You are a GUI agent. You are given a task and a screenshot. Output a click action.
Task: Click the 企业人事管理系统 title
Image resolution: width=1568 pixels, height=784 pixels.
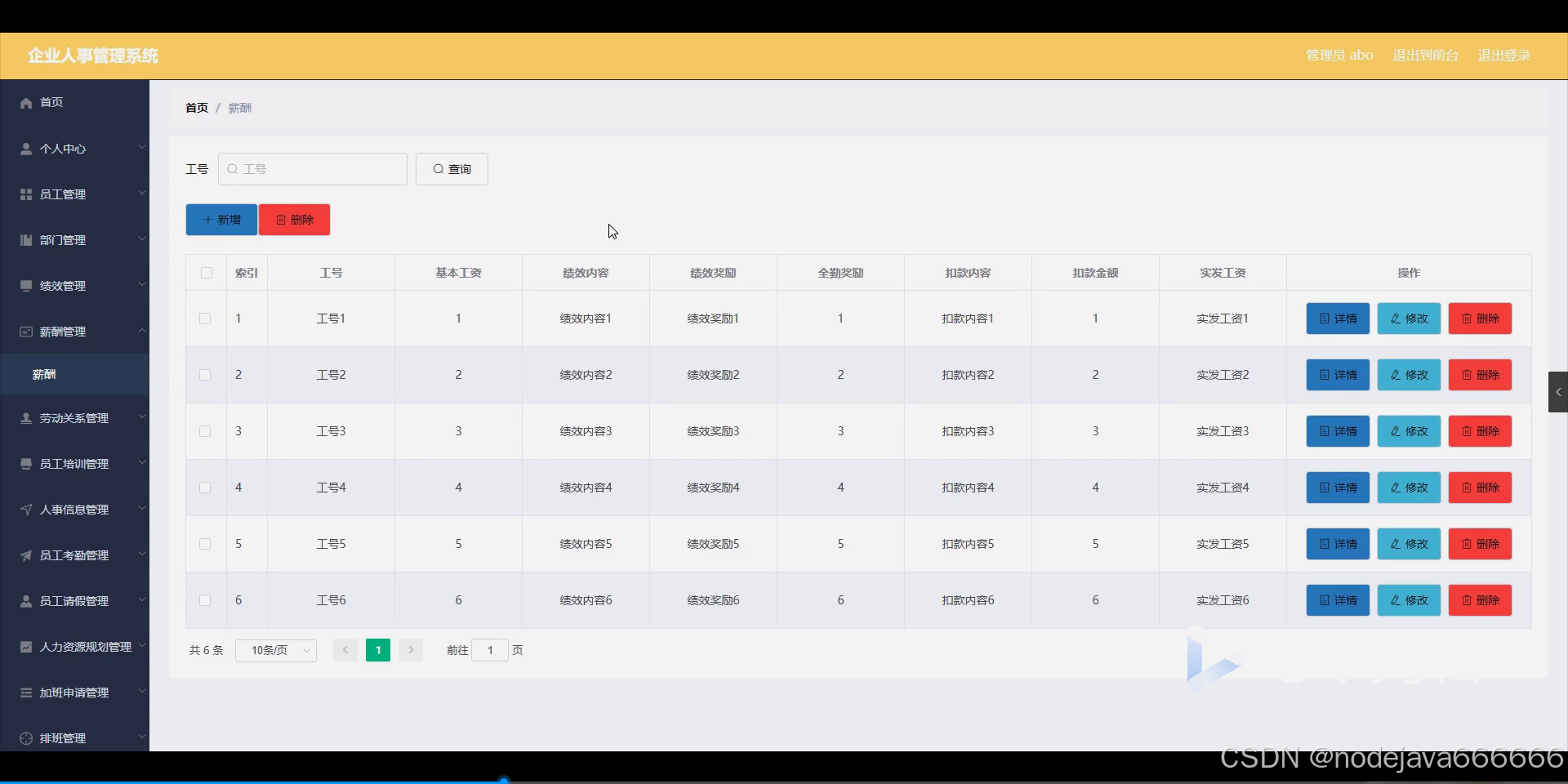93,56
